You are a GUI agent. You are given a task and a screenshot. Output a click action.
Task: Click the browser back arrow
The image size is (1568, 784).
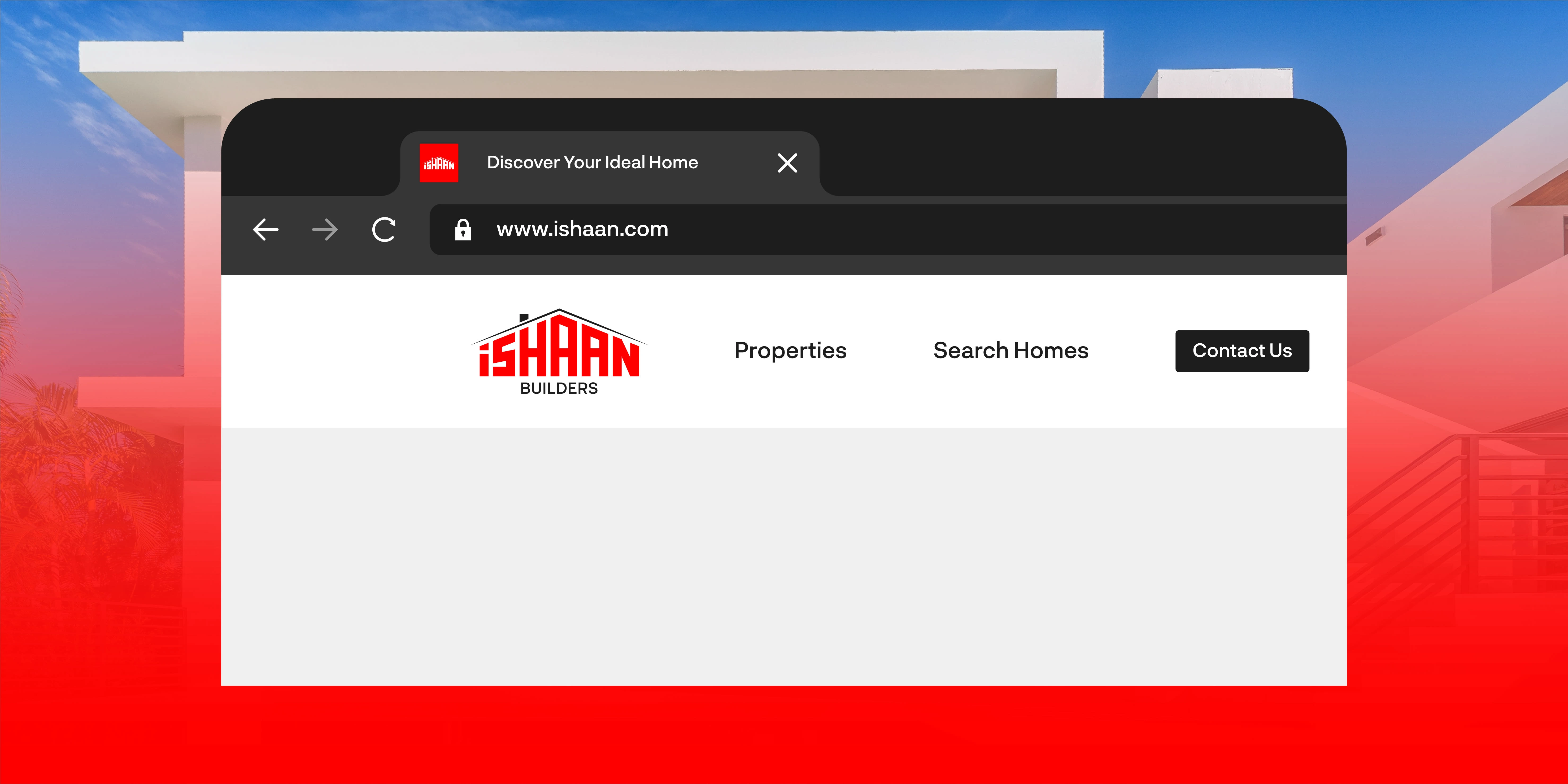pos(265,230)
